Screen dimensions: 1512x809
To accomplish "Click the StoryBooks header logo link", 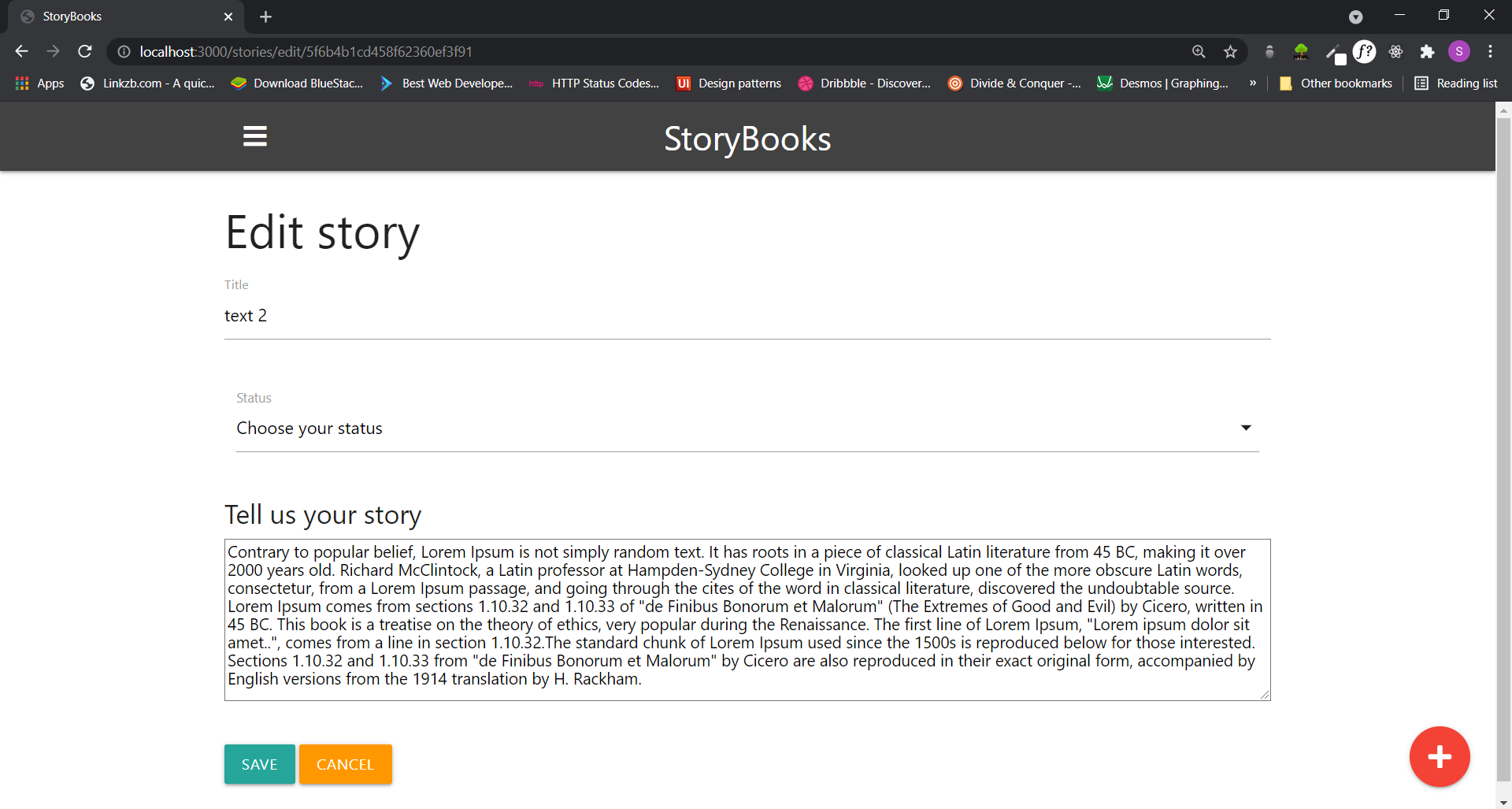I will click(747, 139).
